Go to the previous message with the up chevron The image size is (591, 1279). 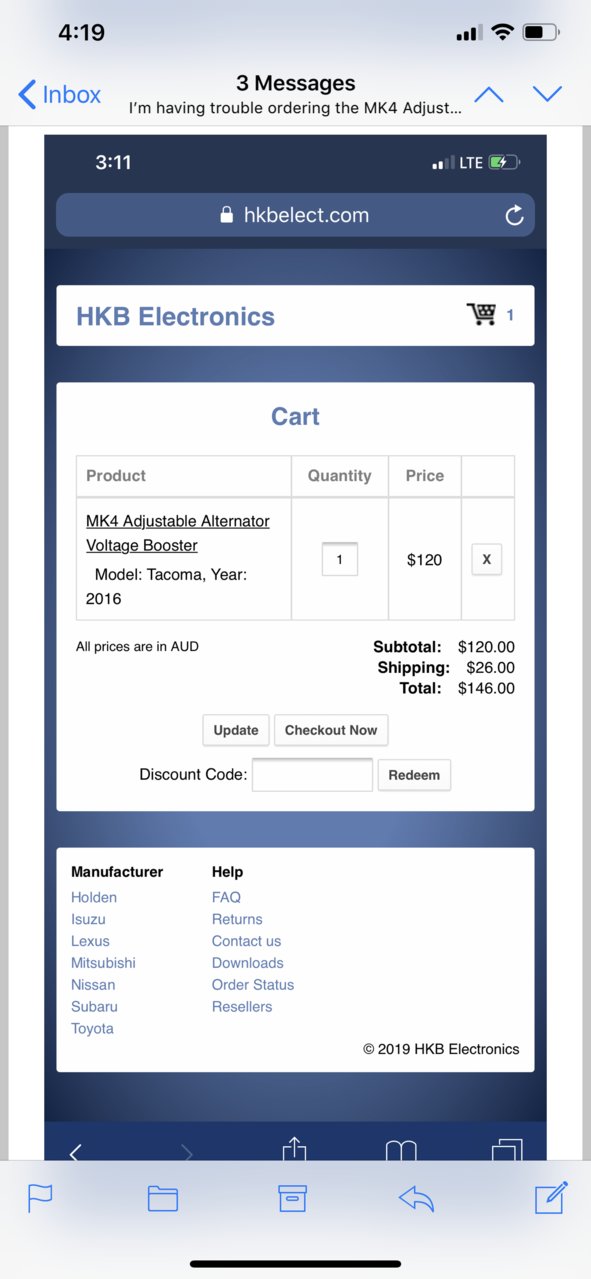coord(488,94)
